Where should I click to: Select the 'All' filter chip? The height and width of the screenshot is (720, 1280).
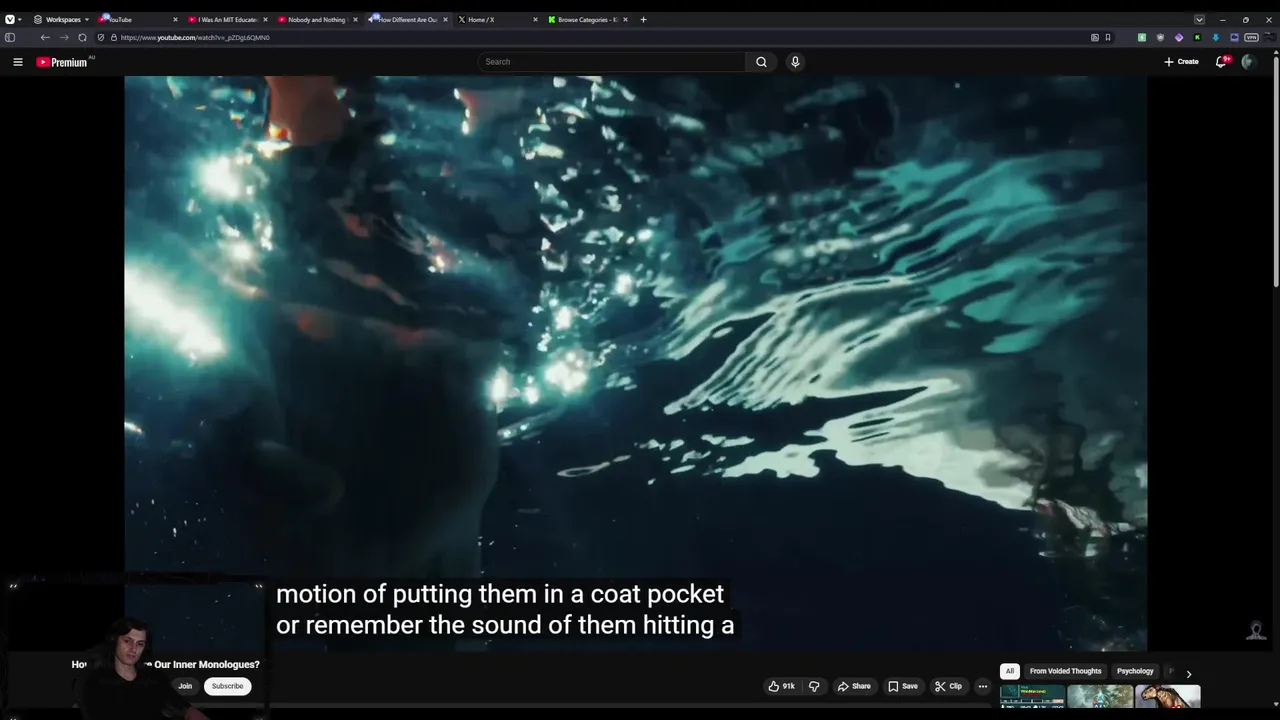(x=1010, y=671)
